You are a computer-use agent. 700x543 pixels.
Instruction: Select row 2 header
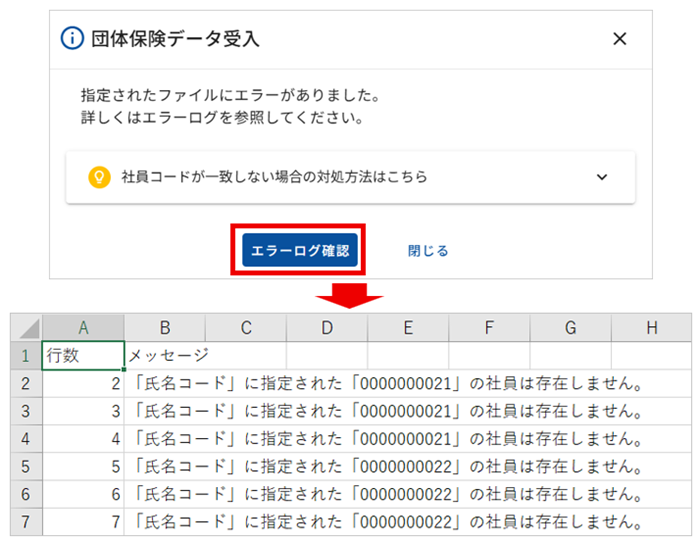pyautogui.click(x=26, y=384)
